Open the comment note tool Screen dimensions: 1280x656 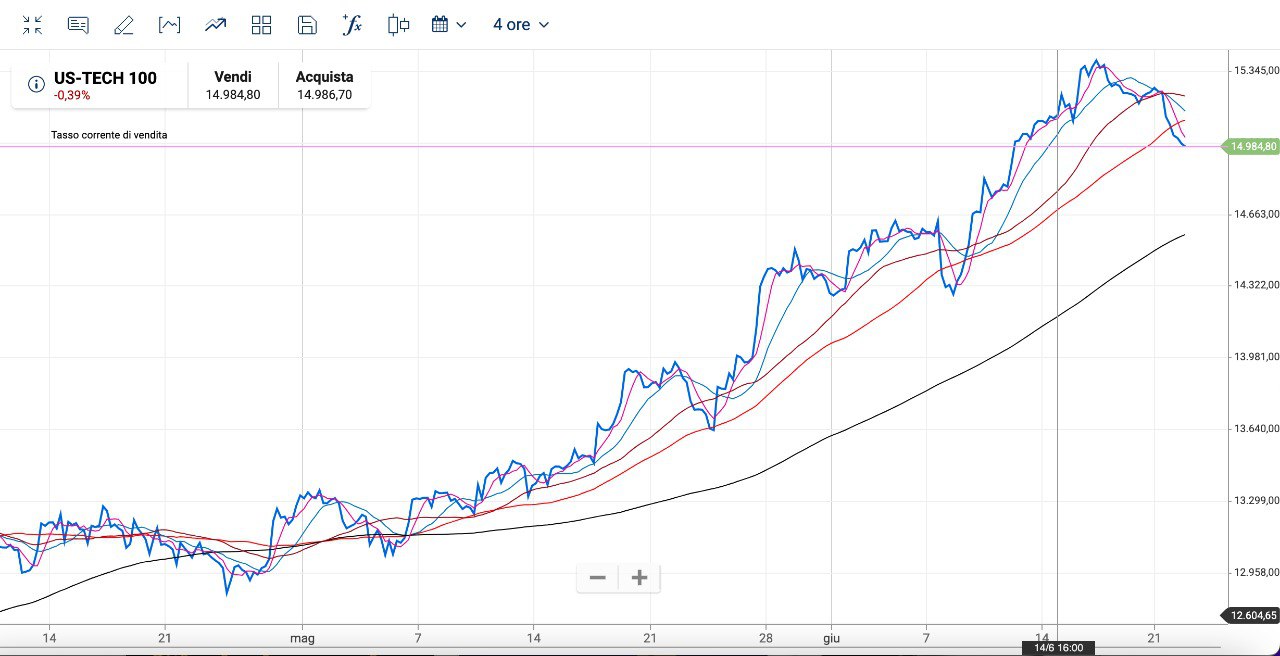pos(78,25)
